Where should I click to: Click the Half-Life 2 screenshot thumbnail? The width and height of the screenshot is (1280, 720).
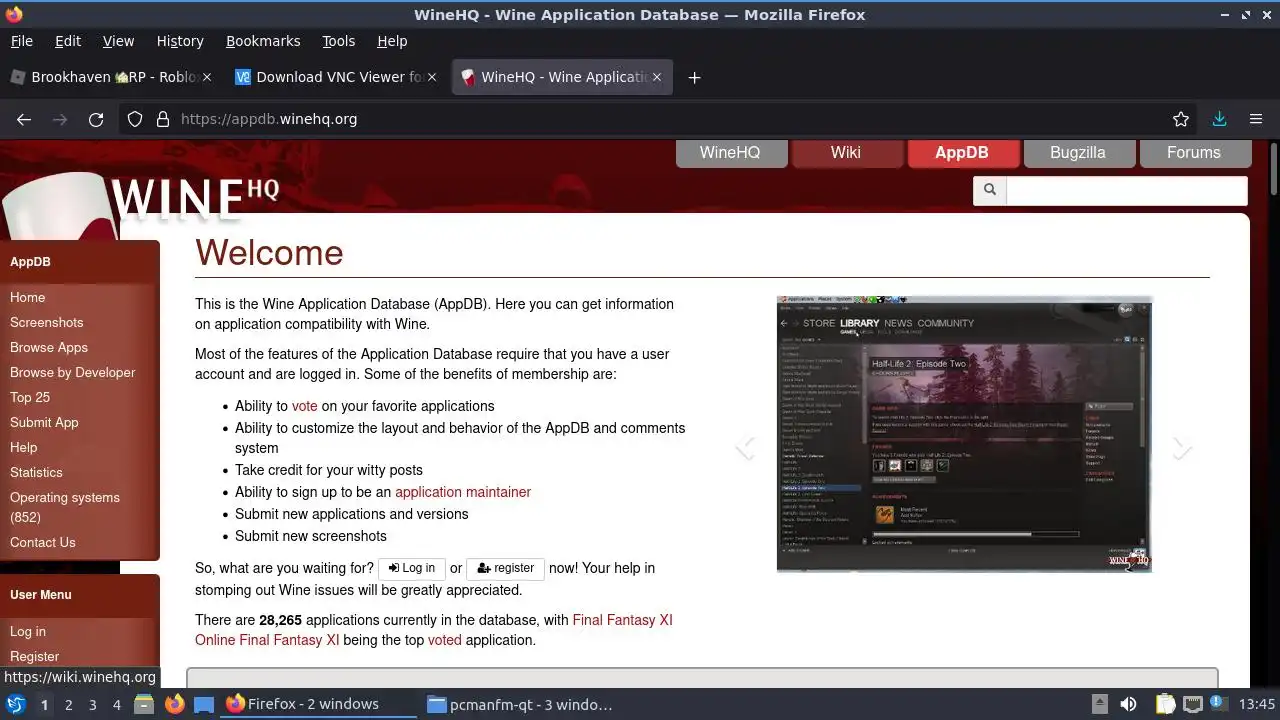(964, 434)
